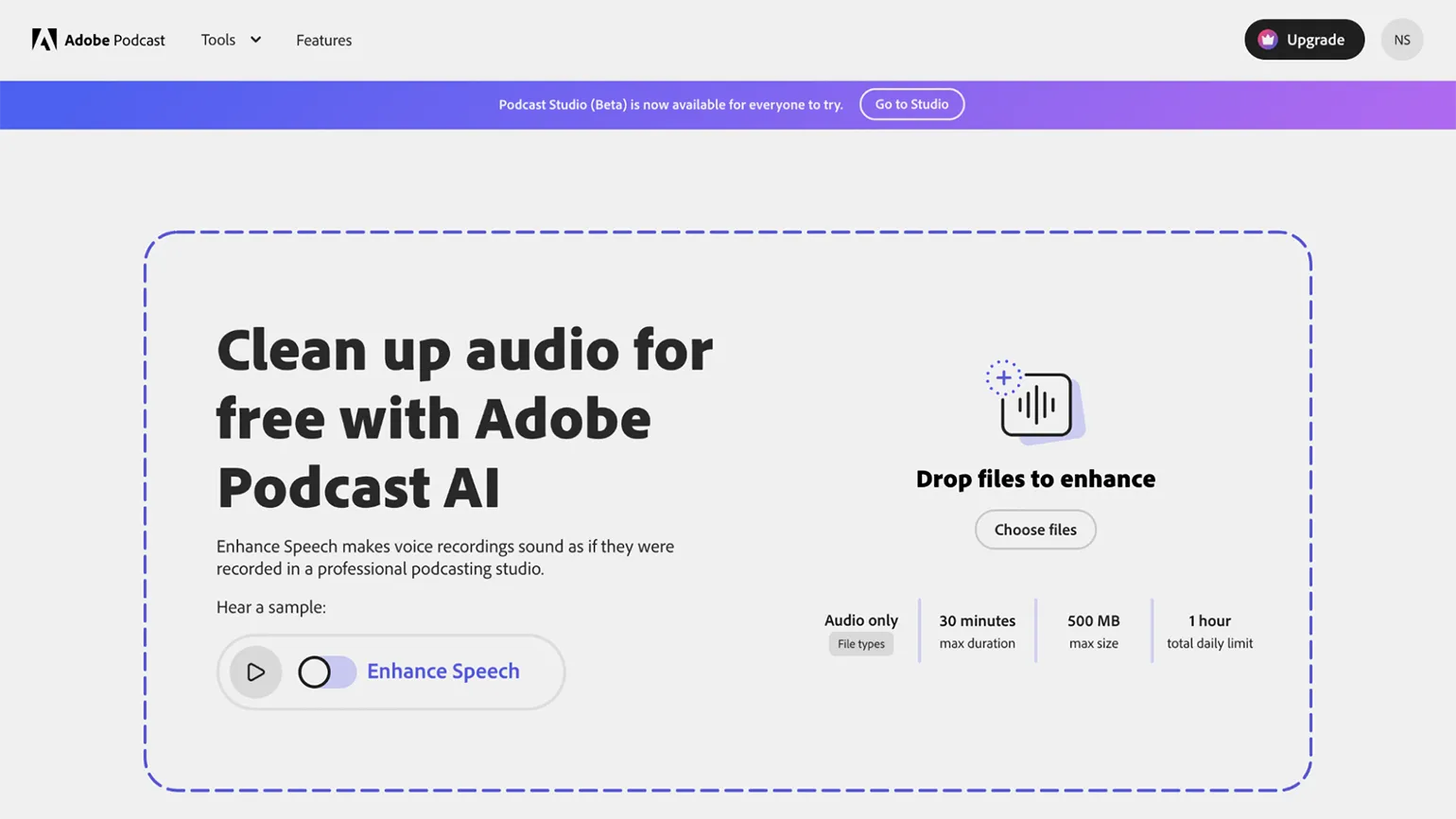Click the dotted plus circle icon
The height and width of the screenshot is (819, 1456).
click(1003, 377)
